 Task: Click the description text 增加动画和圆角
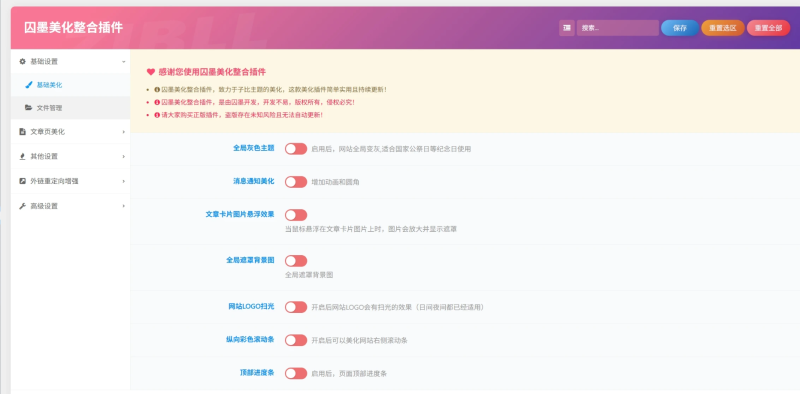click(335, 182)
